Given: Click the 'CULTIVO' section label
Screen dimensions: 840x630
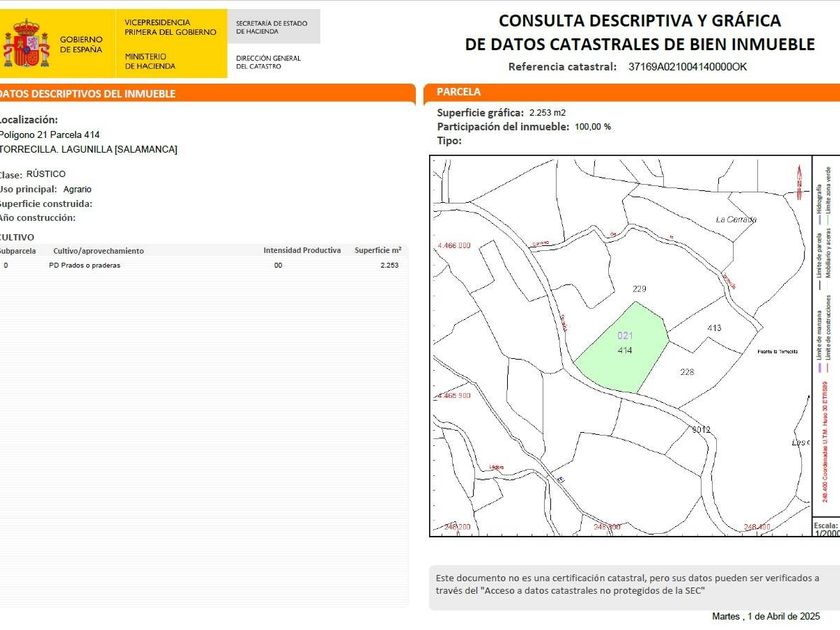Looking at the screenshot, I should [17, 237].
